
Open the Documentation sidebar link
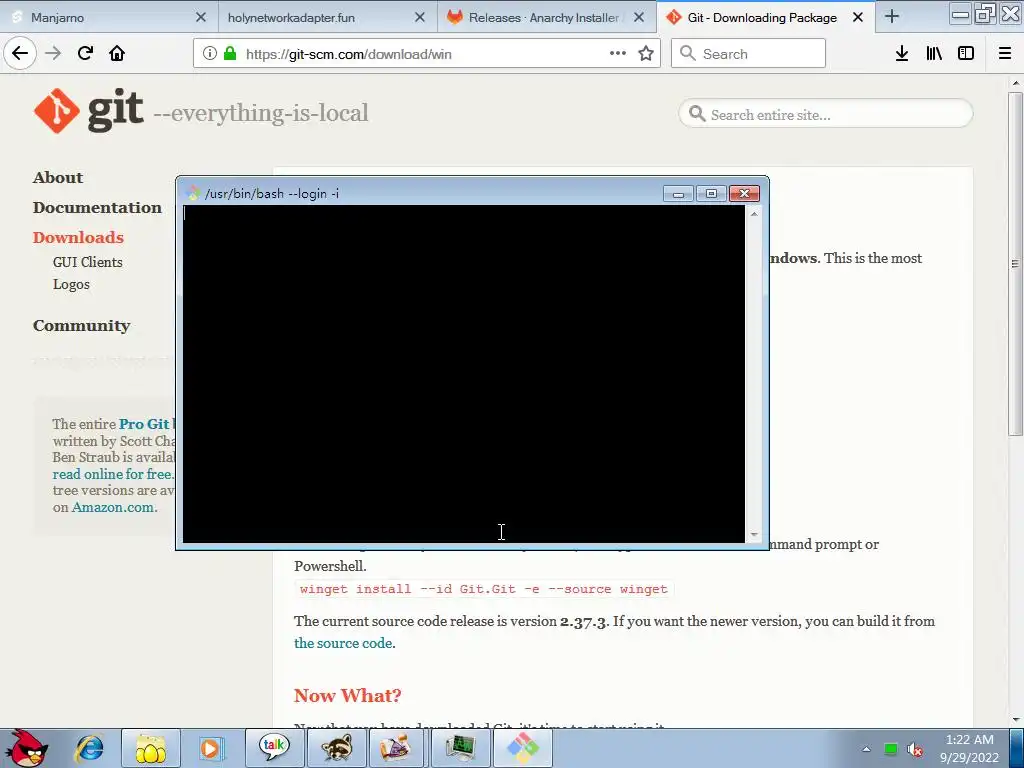[97, 208]
